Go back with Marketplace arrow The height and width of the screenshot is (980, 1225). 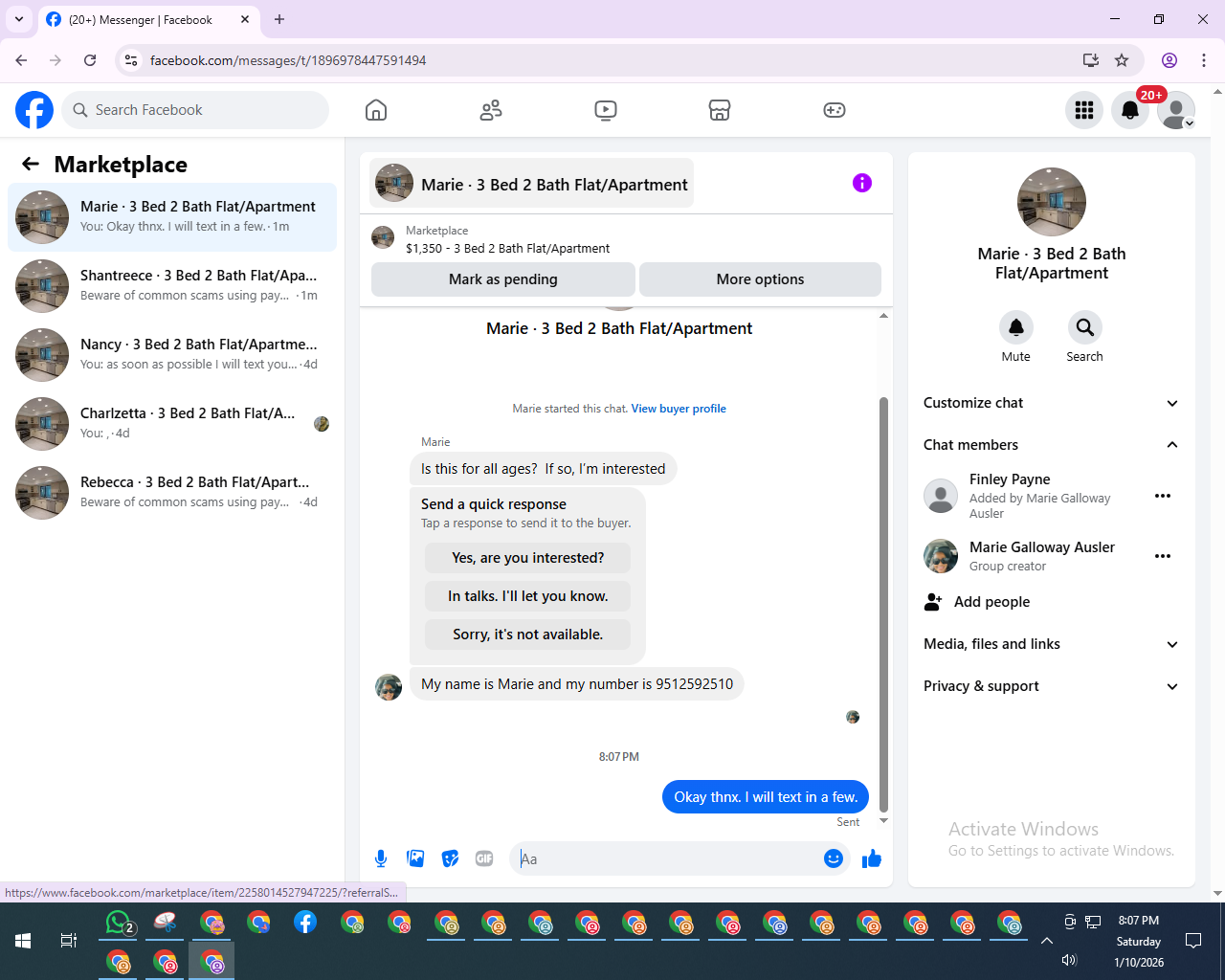click(31, 164)
